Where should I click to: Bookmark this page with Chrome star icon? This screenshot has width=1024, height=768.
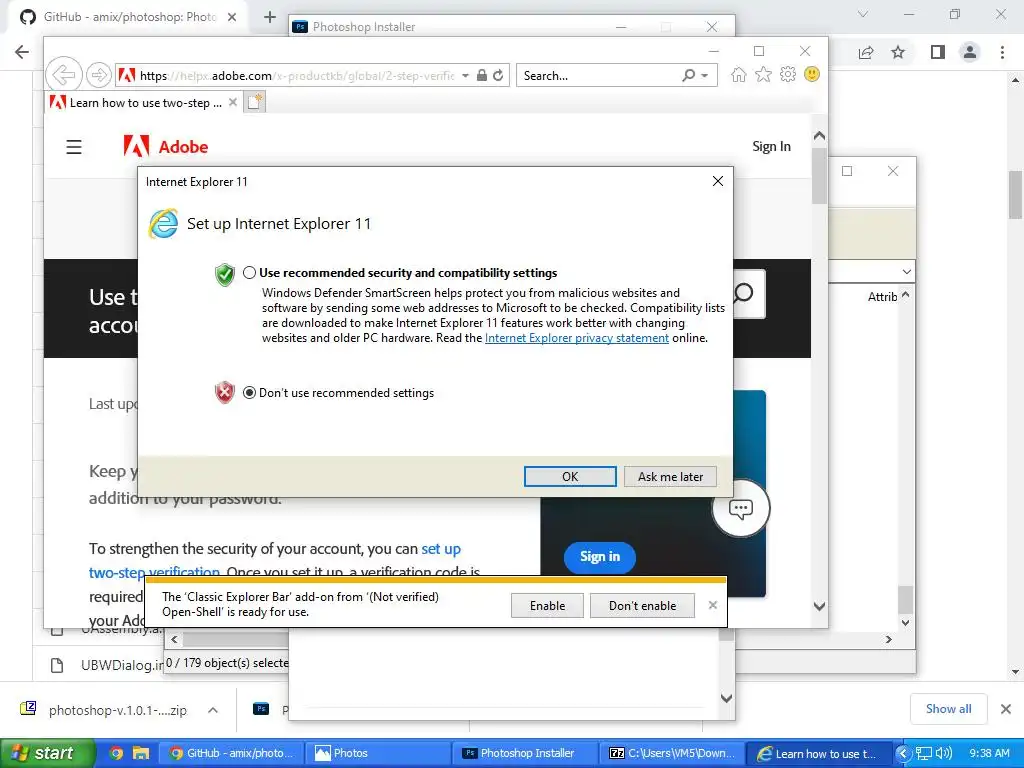(898, 52)
